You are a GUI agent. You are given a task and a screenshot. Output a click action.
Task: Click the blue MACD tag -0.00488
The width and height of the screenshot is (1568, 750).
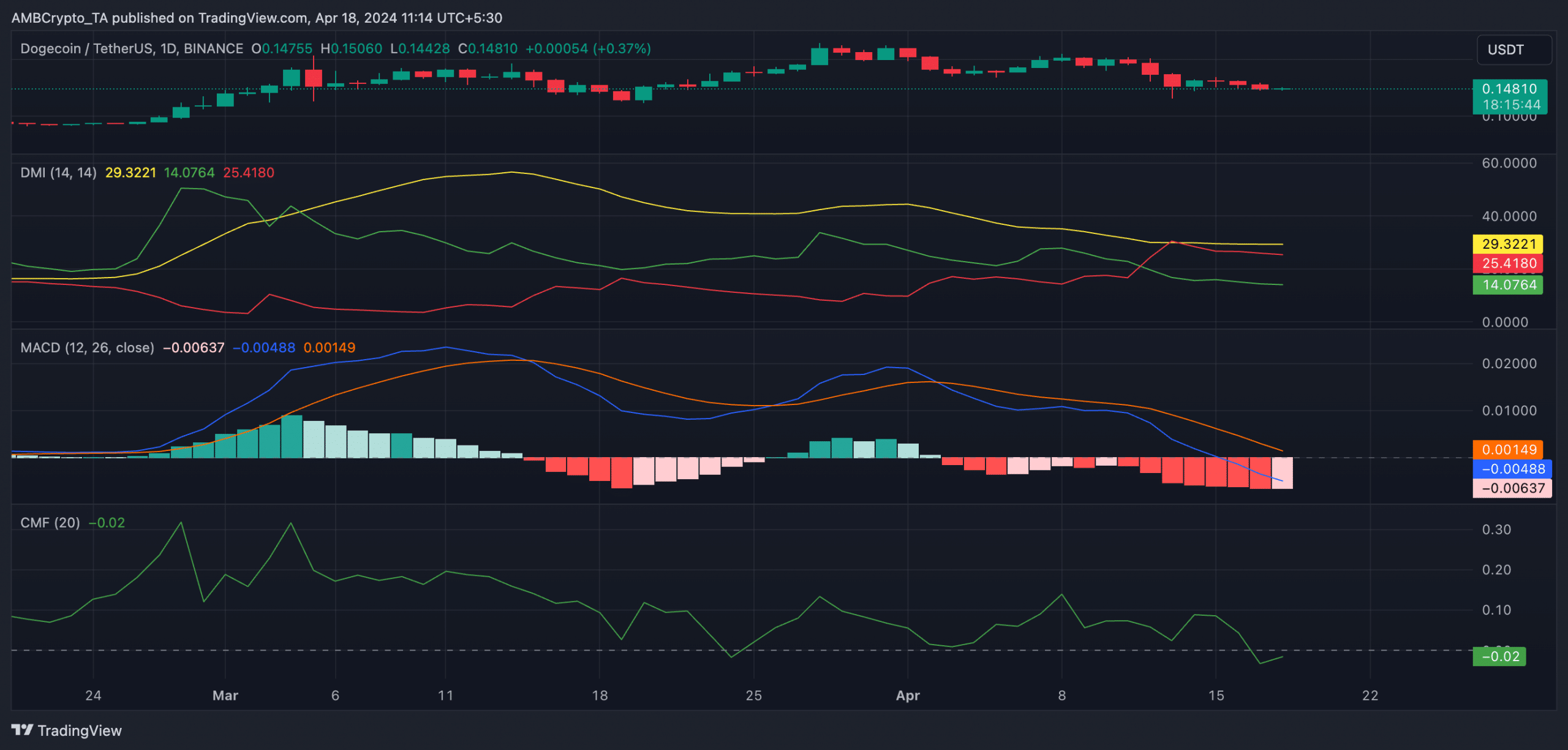[1512, 469]
